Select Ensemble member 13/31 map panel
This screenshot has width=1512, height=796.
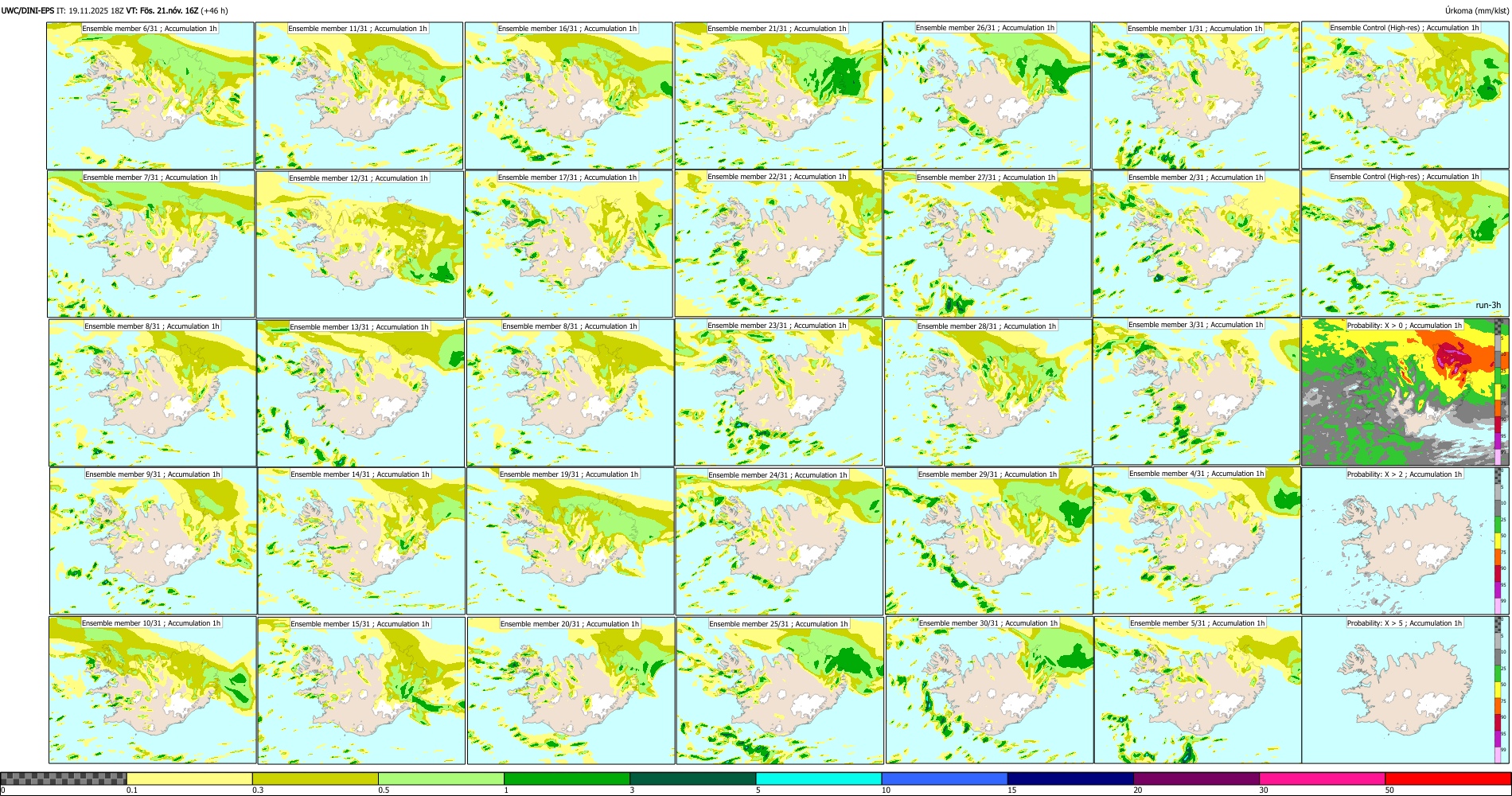360,392
